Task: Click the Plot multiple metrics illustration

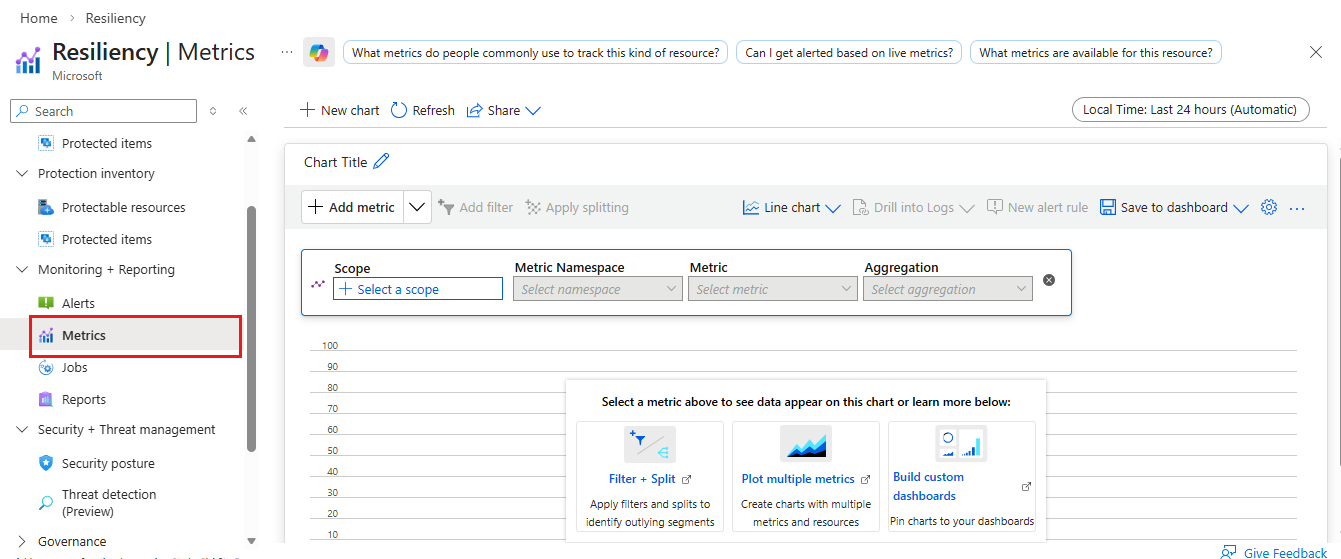Action: point(805,444)
